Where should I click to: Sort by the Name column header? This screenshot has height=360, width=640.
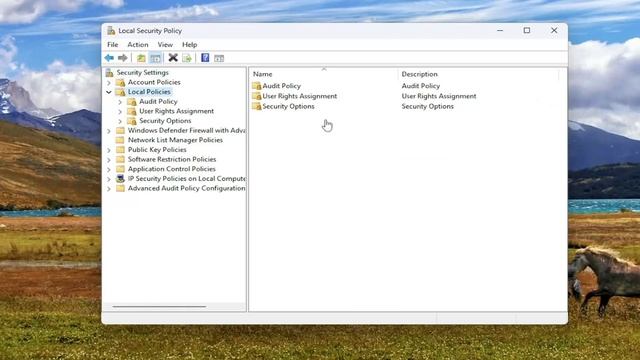pos(324,74)
